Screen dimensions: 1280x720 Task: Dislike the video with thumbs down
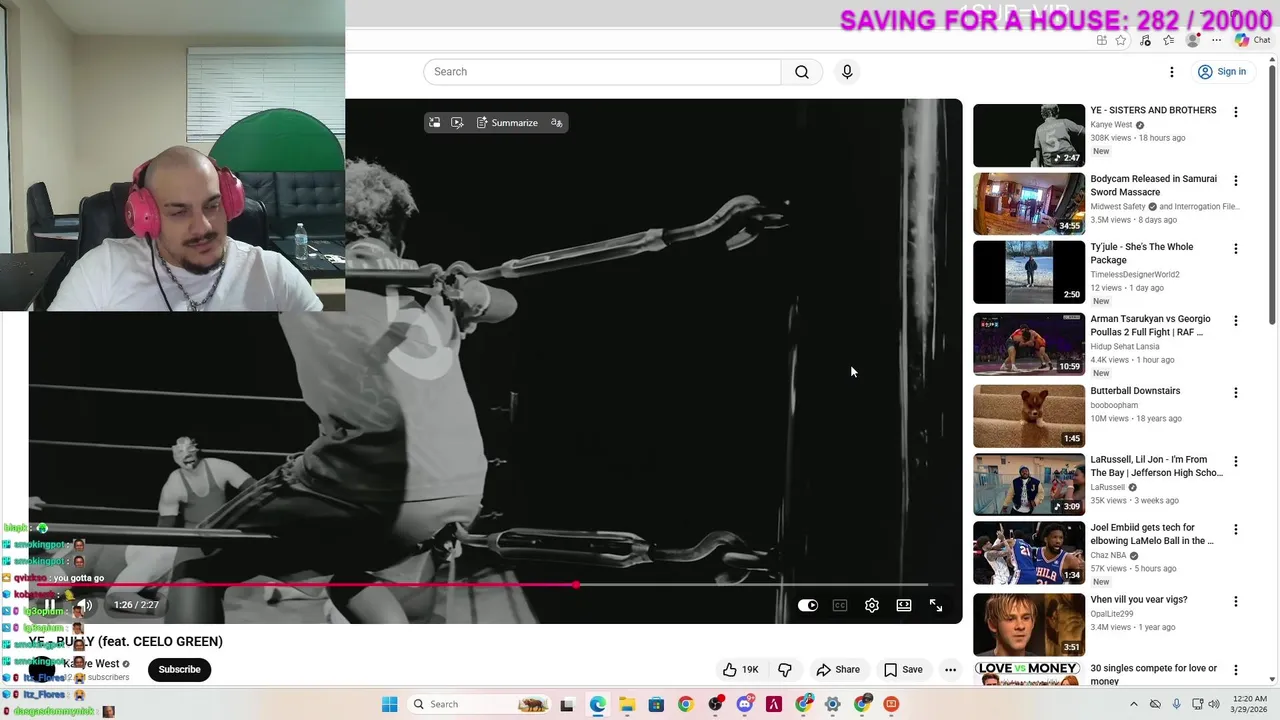785,670
